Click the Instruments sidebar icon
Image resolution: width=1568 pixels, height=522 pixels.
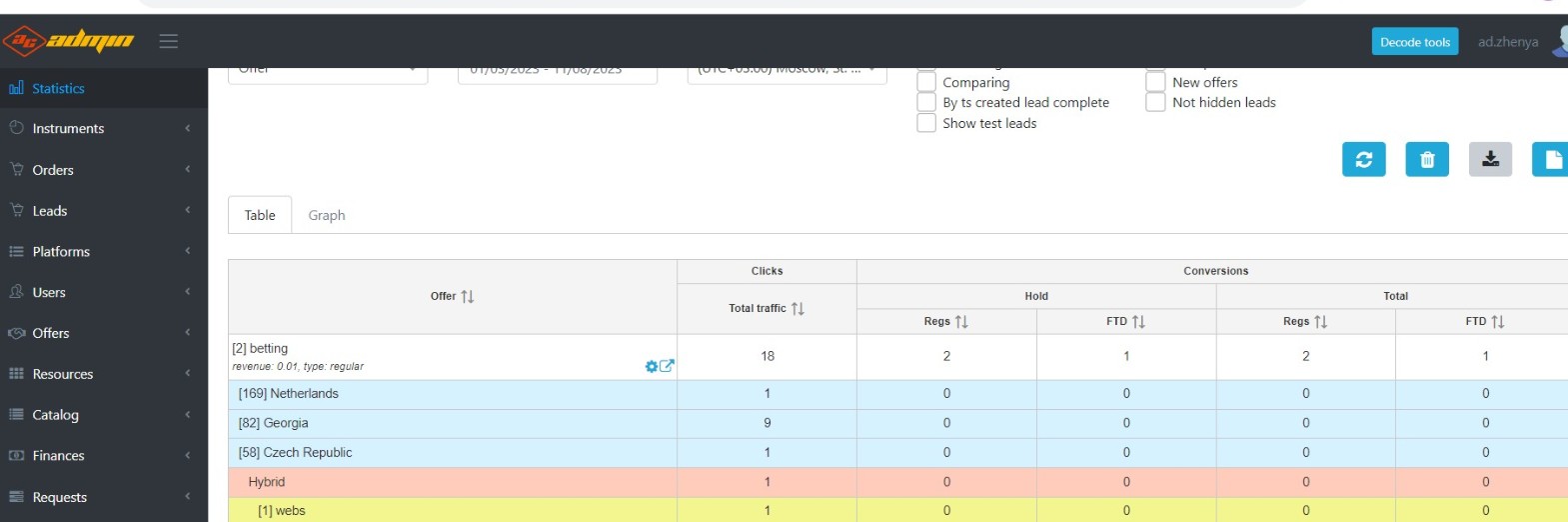point(16,128)
